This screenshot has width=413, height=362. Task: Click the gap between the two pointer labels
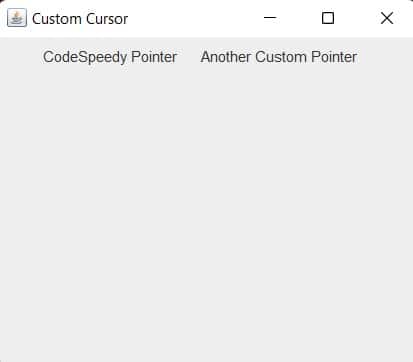coord(189,57)
